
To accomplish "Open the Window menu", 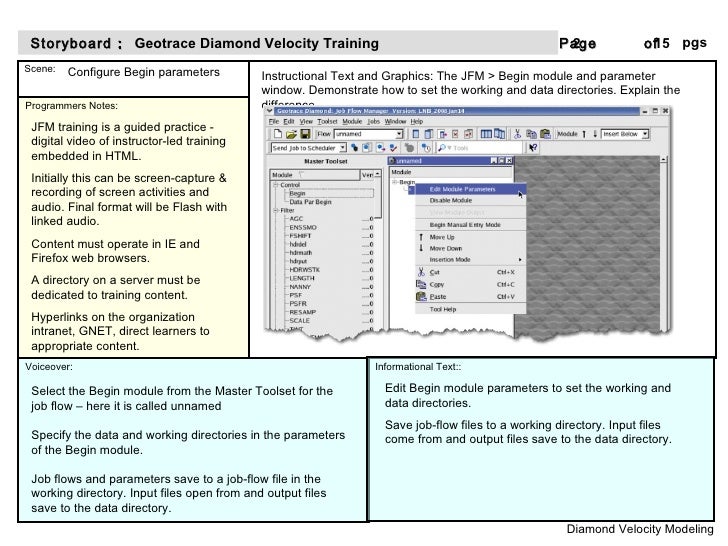I will (x=395, y=122).
